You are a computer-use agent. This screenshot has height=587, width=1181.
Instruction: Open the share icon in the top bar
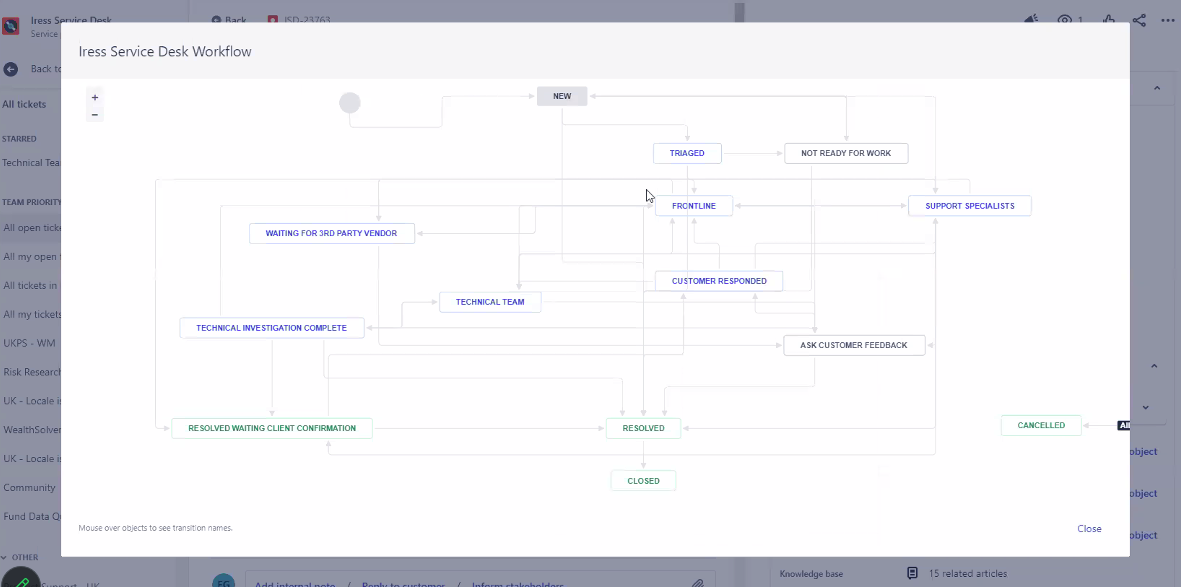point(1138,19)
